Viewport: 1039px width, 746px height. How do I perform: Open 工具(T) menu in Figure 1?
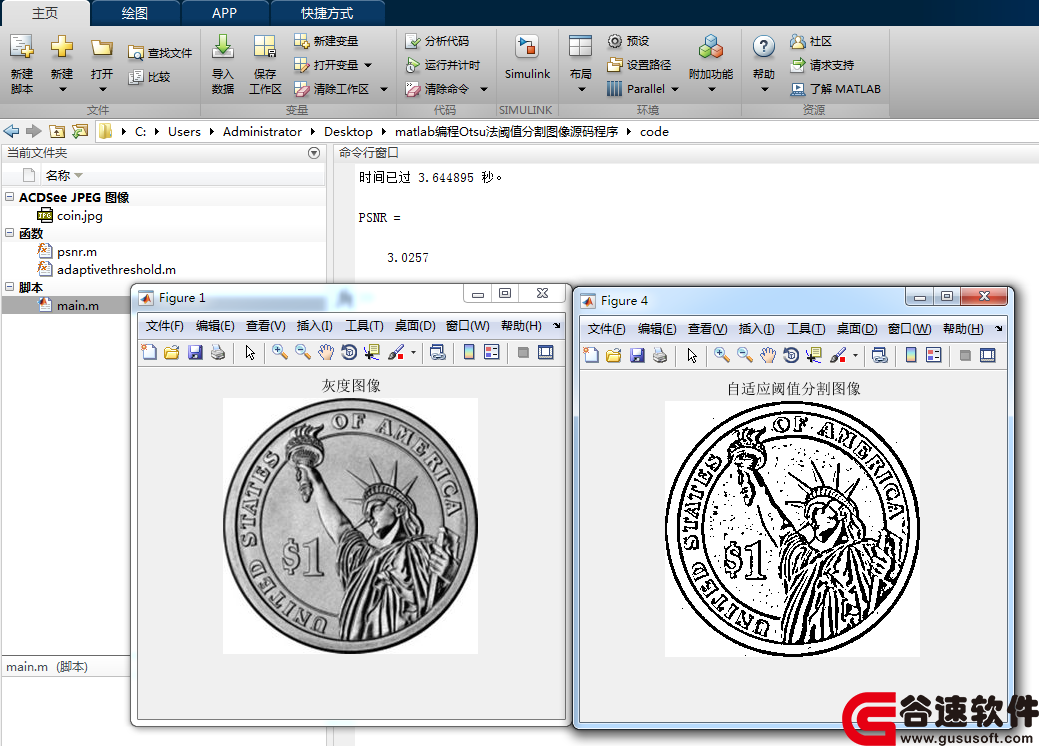click(364, 325)
